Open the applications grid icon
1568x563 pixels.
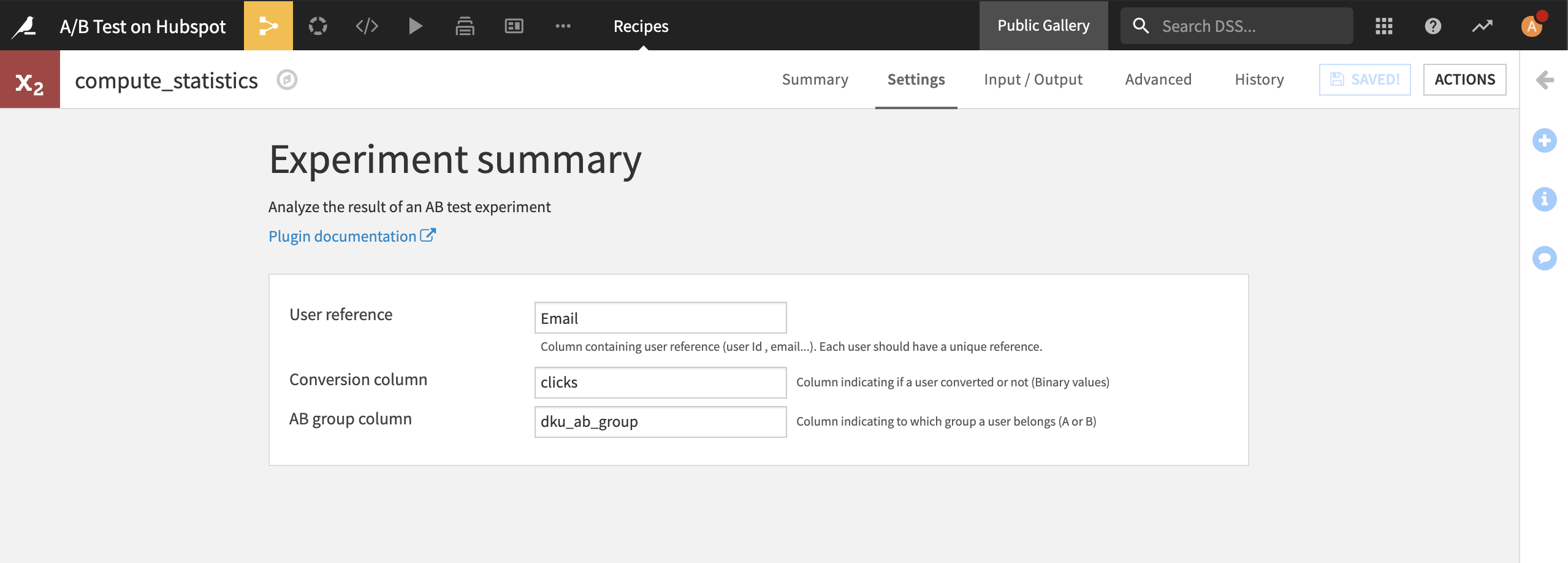[1385, 25]
